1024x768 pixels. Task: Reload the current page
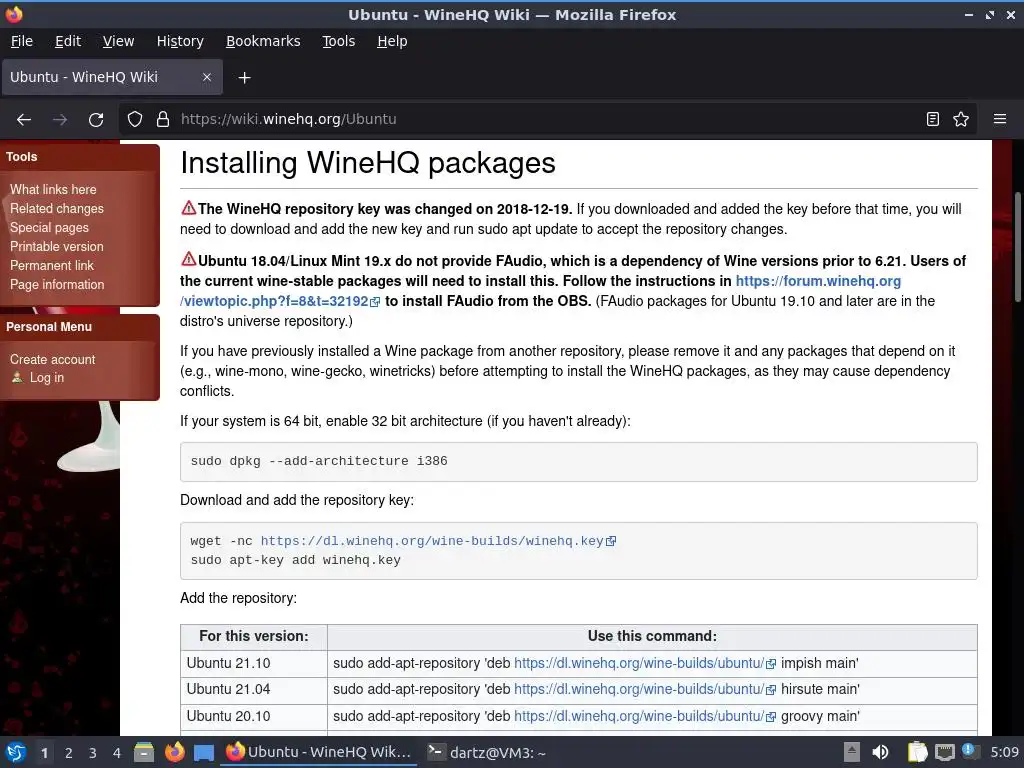coord(96,120)
